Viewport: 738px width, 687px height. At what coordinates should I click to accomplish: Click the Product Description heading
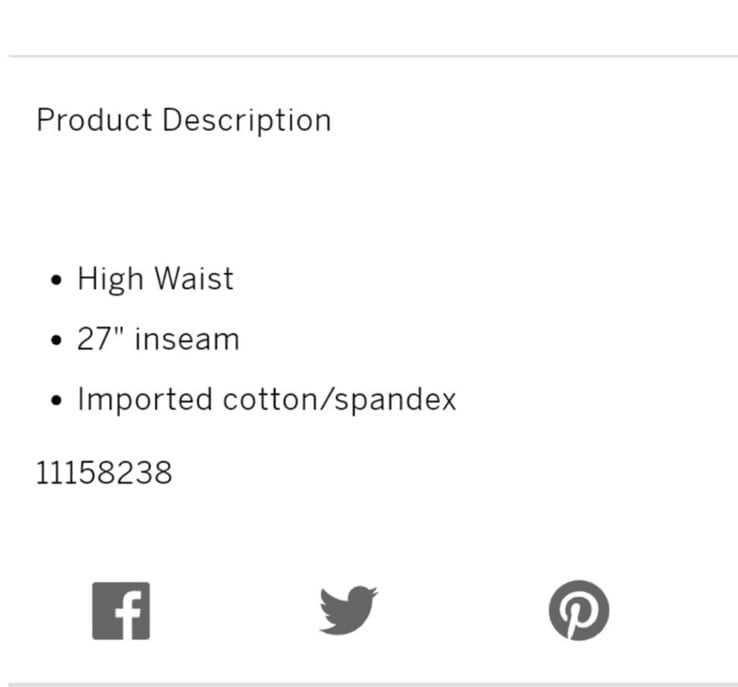click(184, 120)
